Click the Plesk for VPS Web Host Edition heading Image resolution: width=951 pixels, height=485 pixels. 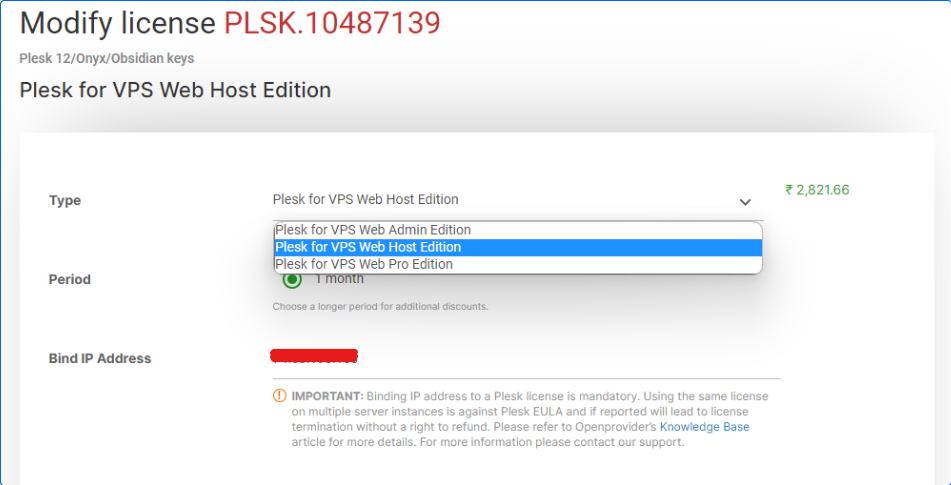[175, 90]
